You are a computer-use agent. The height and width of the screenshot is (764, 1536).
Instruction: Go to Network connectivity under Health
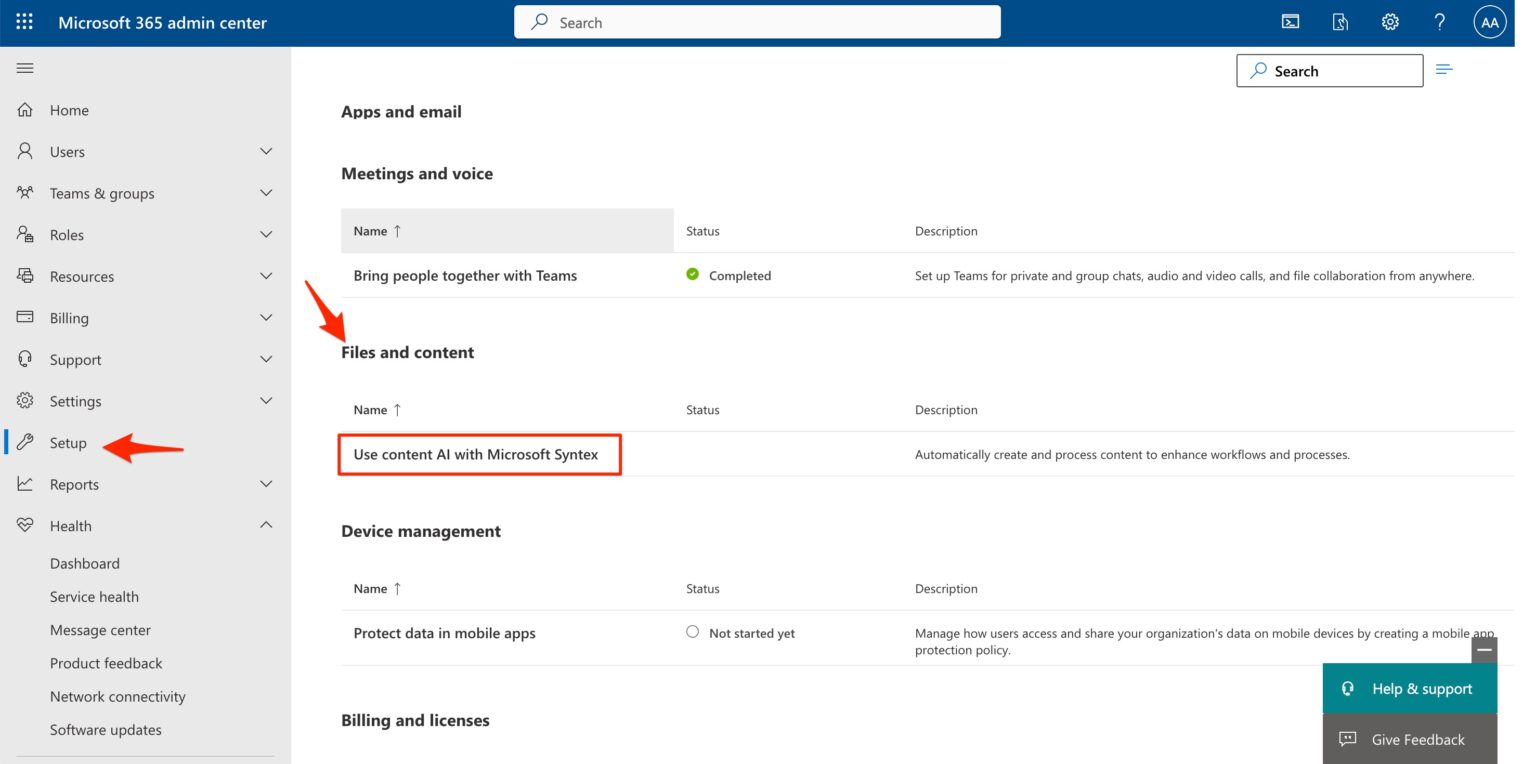click(117, 696)
